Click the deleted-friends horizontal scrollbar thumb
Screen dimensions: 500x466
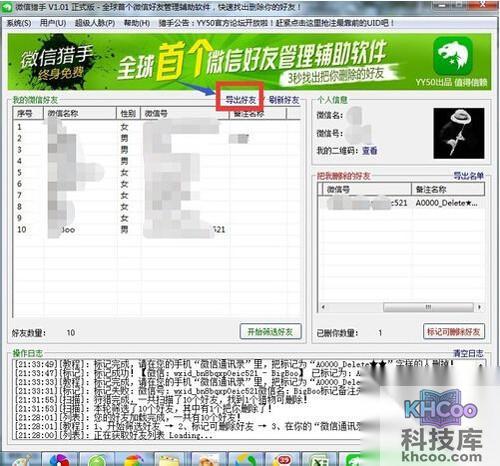tap(428, 307)
